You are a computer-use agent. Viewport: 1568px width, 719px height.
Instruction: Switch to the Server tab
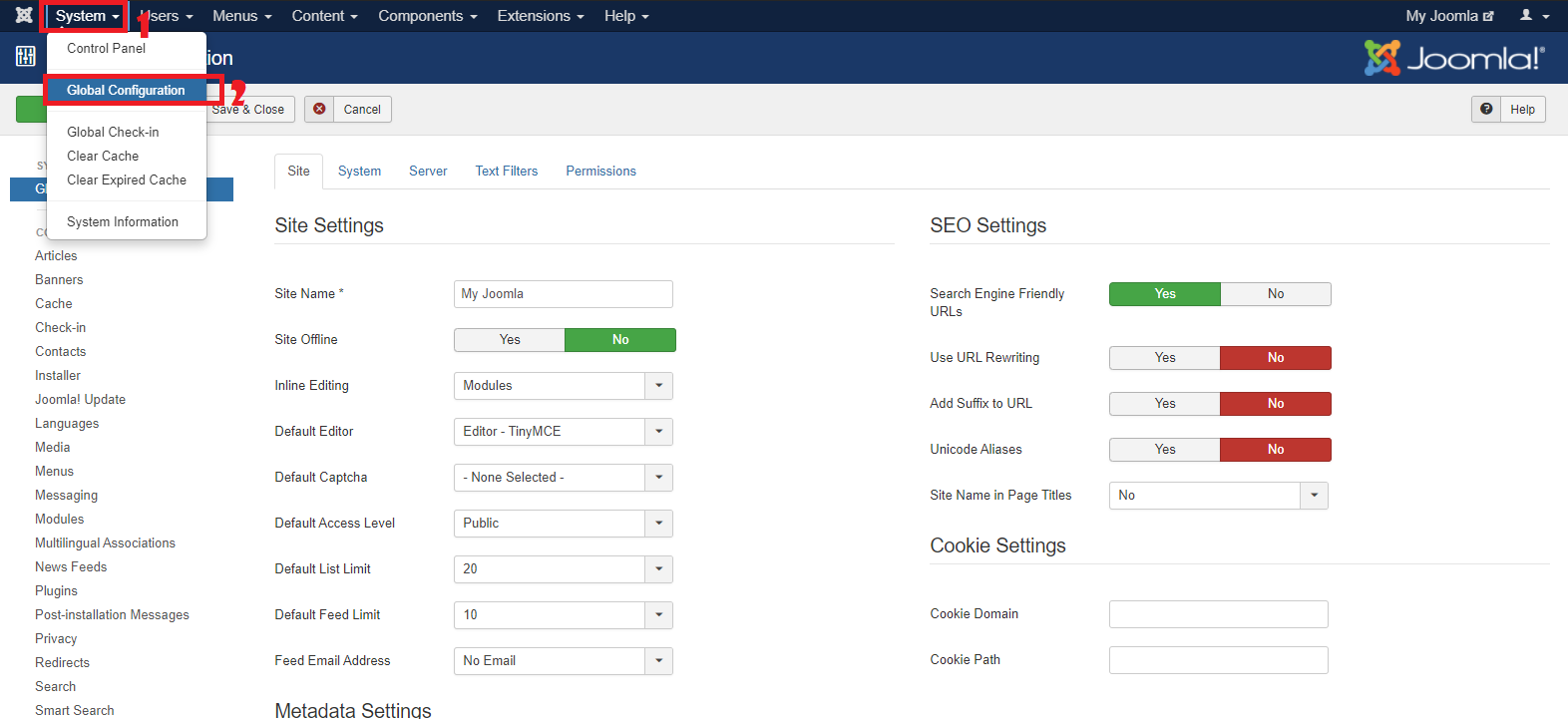[428, 172]
